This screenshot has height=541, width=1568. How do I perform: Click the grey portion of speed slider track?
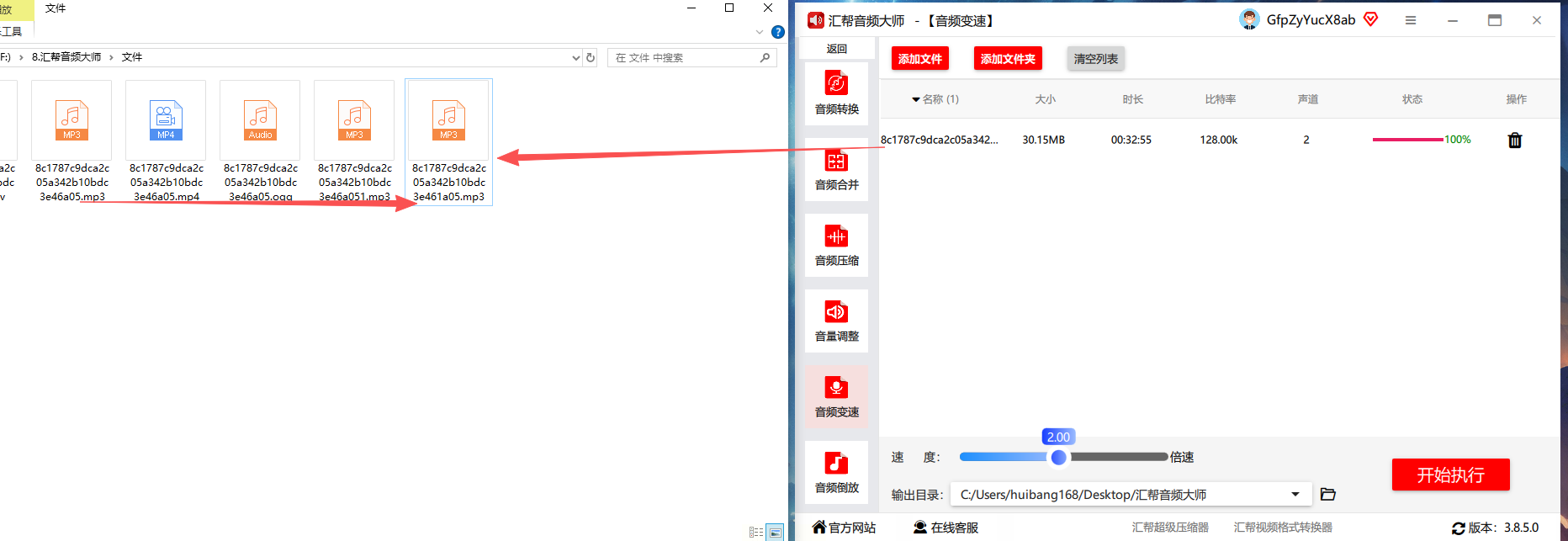point(1118,457)
